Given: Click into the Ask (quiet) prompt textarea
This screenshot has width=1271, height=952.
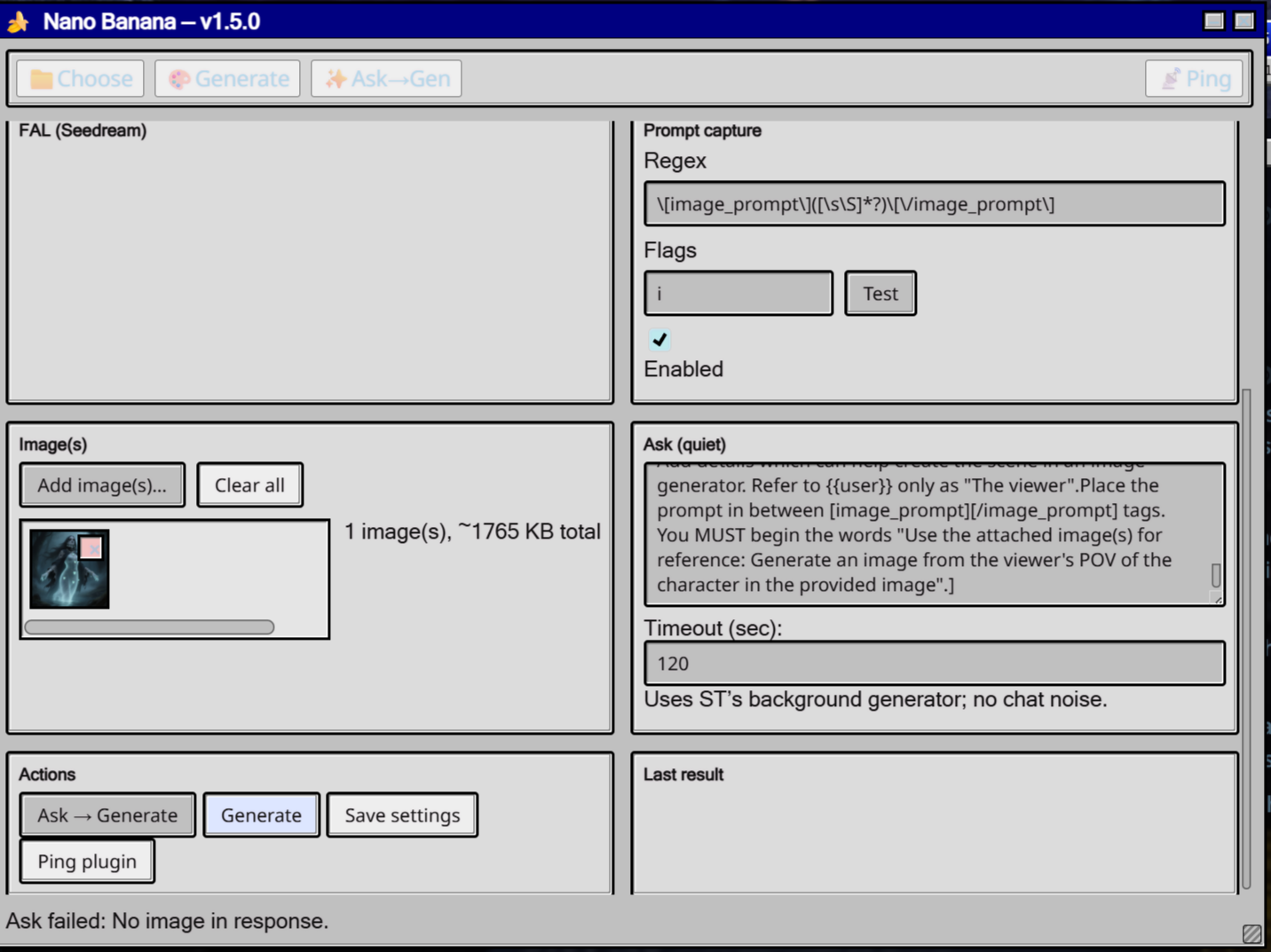Looking at the screenshot, I should (935, 534).
